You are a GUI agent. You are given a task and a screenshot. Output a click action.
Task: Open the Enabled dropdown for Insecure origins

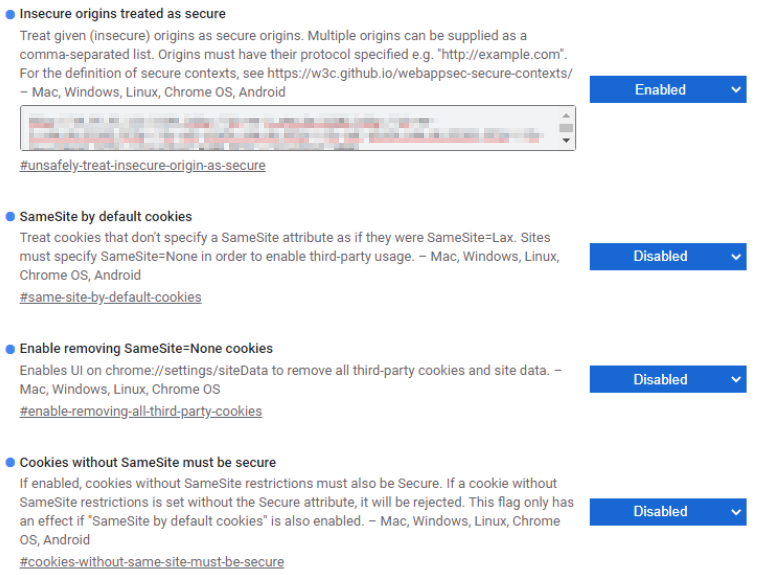pyautogui.click(x=667, y=90)
